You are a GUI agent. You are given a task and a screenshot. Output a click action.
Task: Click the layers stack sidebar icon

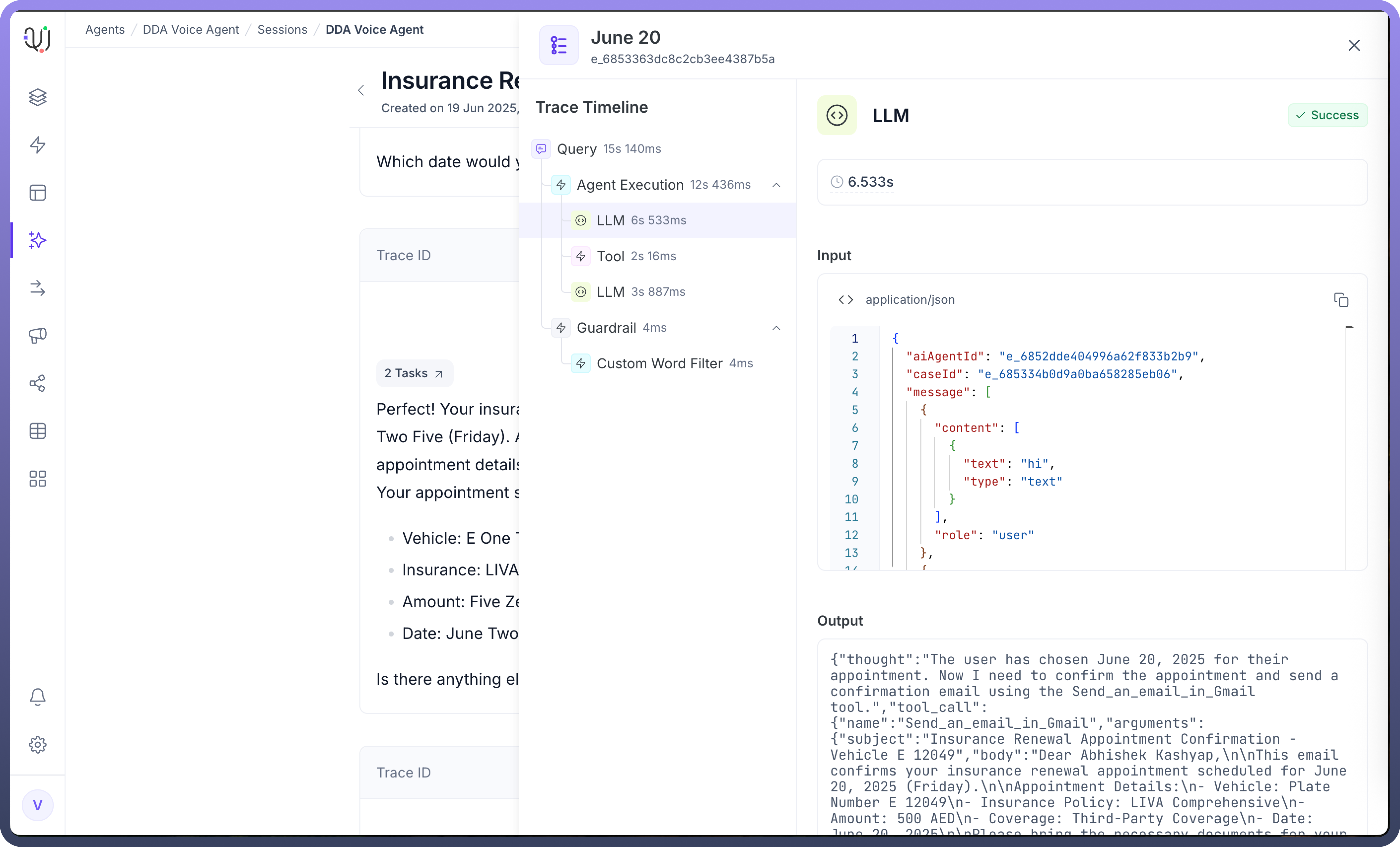37,97
